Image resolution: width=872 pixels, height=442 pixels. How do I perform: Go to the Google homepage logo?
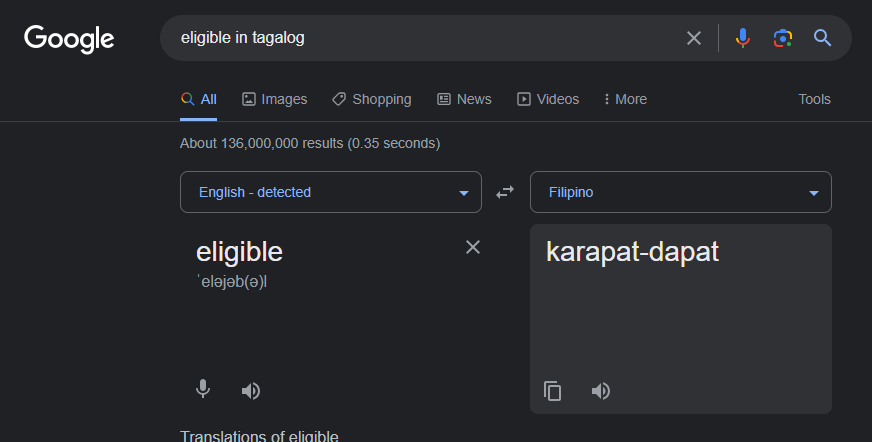click(69, 39)
